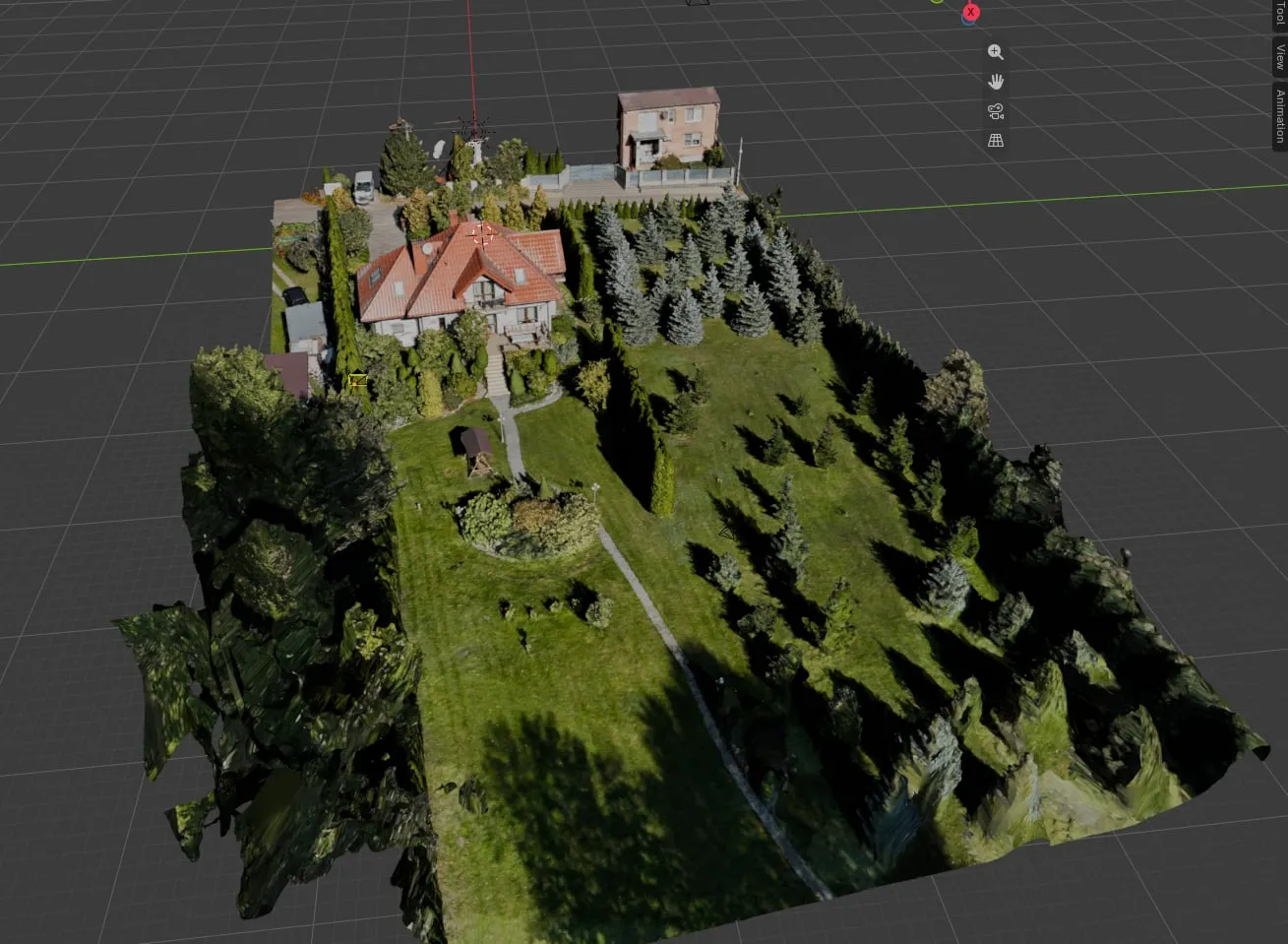Click the hand pan view icon
Viewport: 1288px width, 944px height.
pos(996,82)
